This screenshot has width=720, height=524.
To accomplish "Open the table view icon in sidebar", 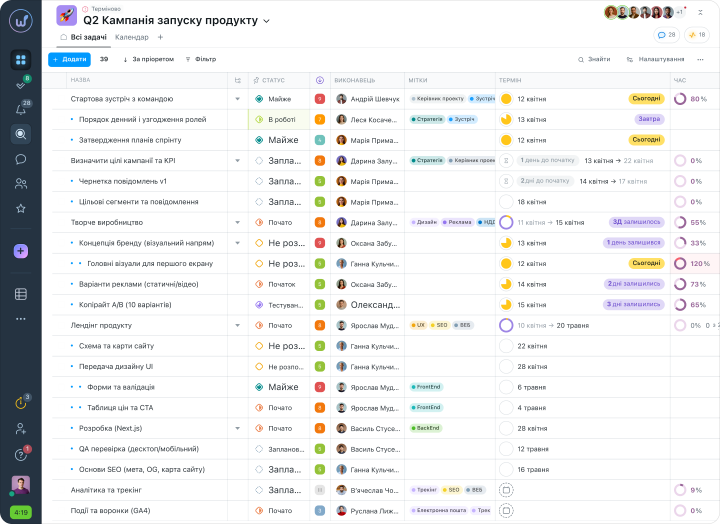I will click(x=21, y=294).
